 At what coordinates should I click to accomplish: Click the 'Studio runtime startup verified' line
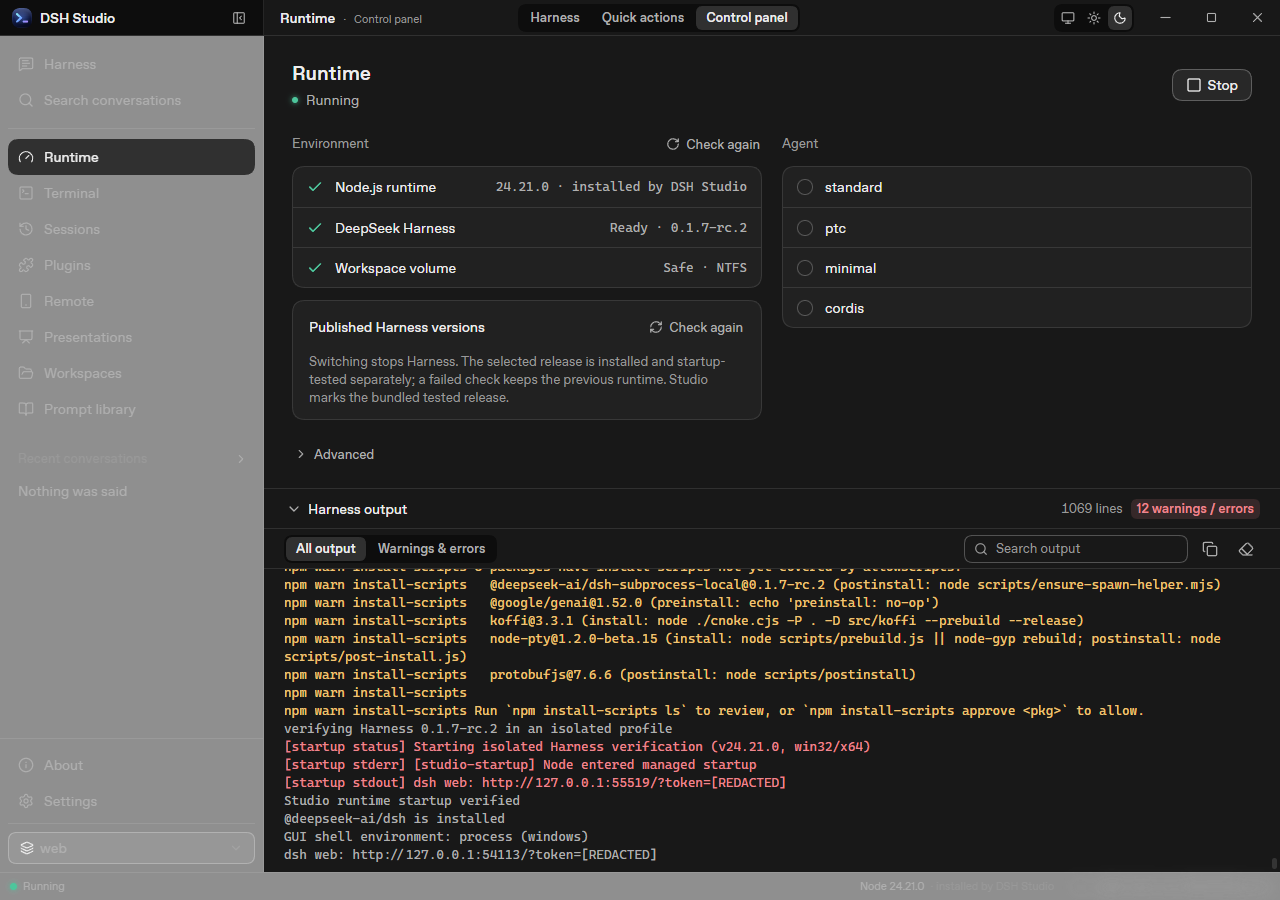click(402, 800)
